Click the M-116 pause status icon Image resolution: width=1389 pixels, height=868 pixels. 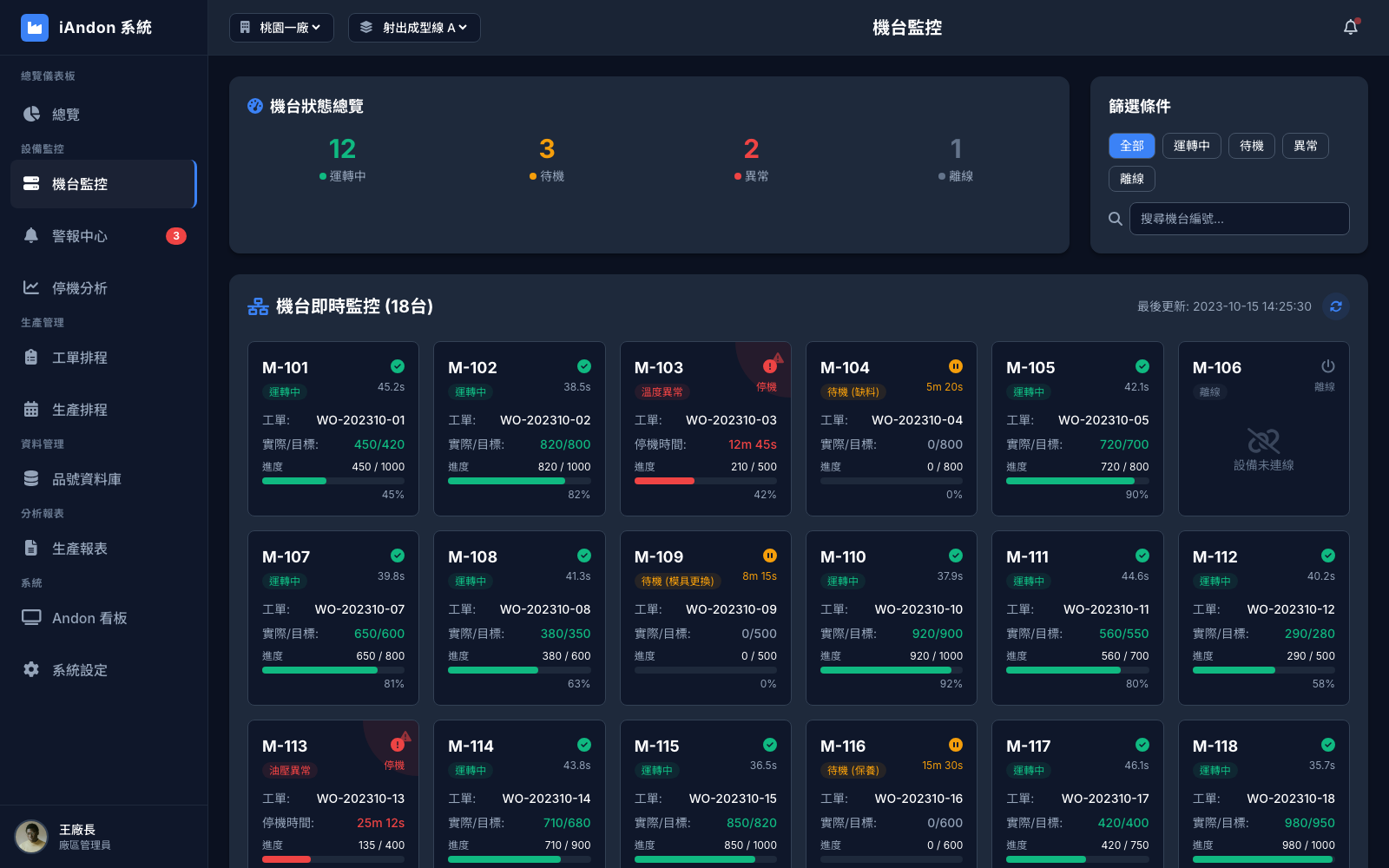pyautogui.click(x=956, y=745)
